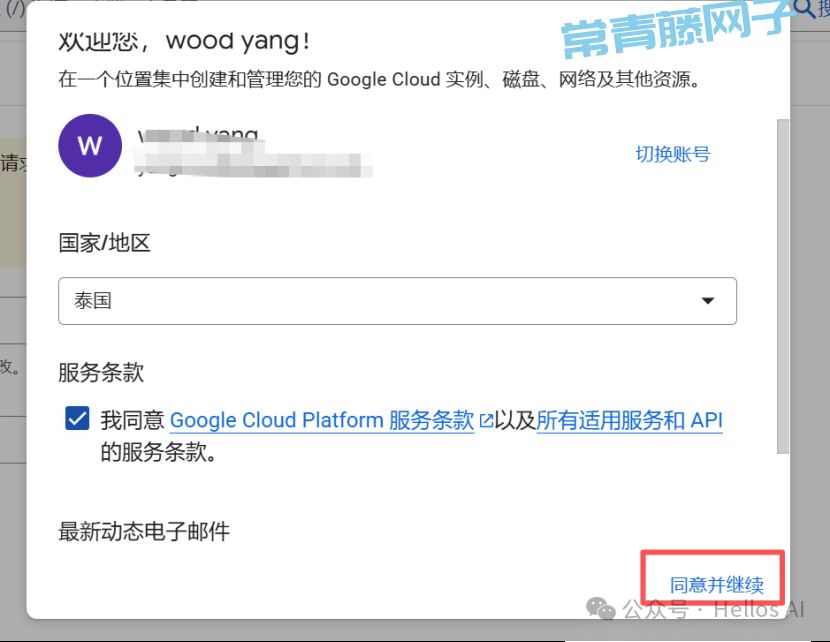Click the 我同意 checkbox label text
830x642 pixels.
(134, 420)
